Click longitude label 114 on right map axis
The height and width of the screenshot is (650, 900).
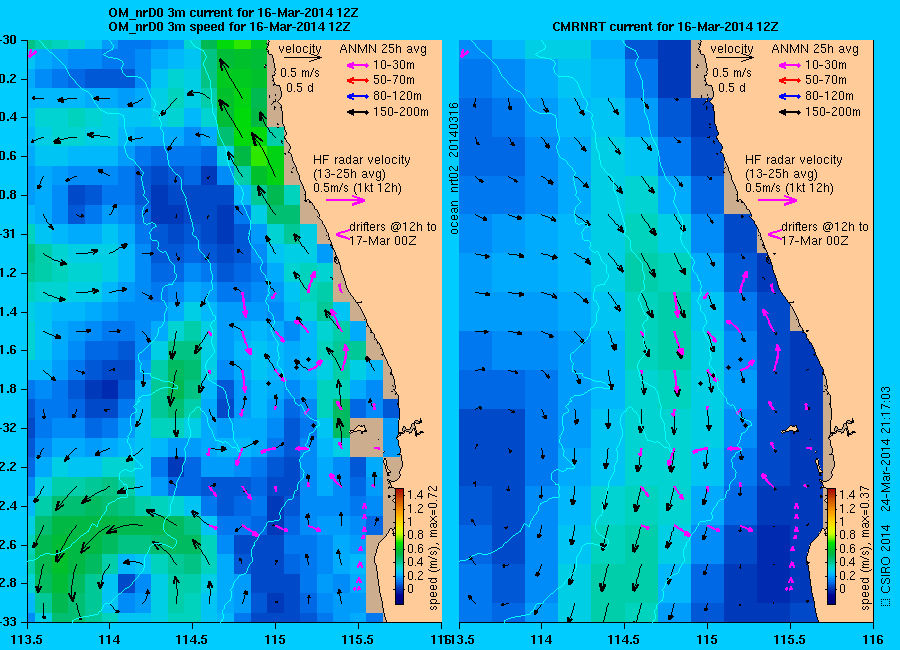tap(541, 639)
